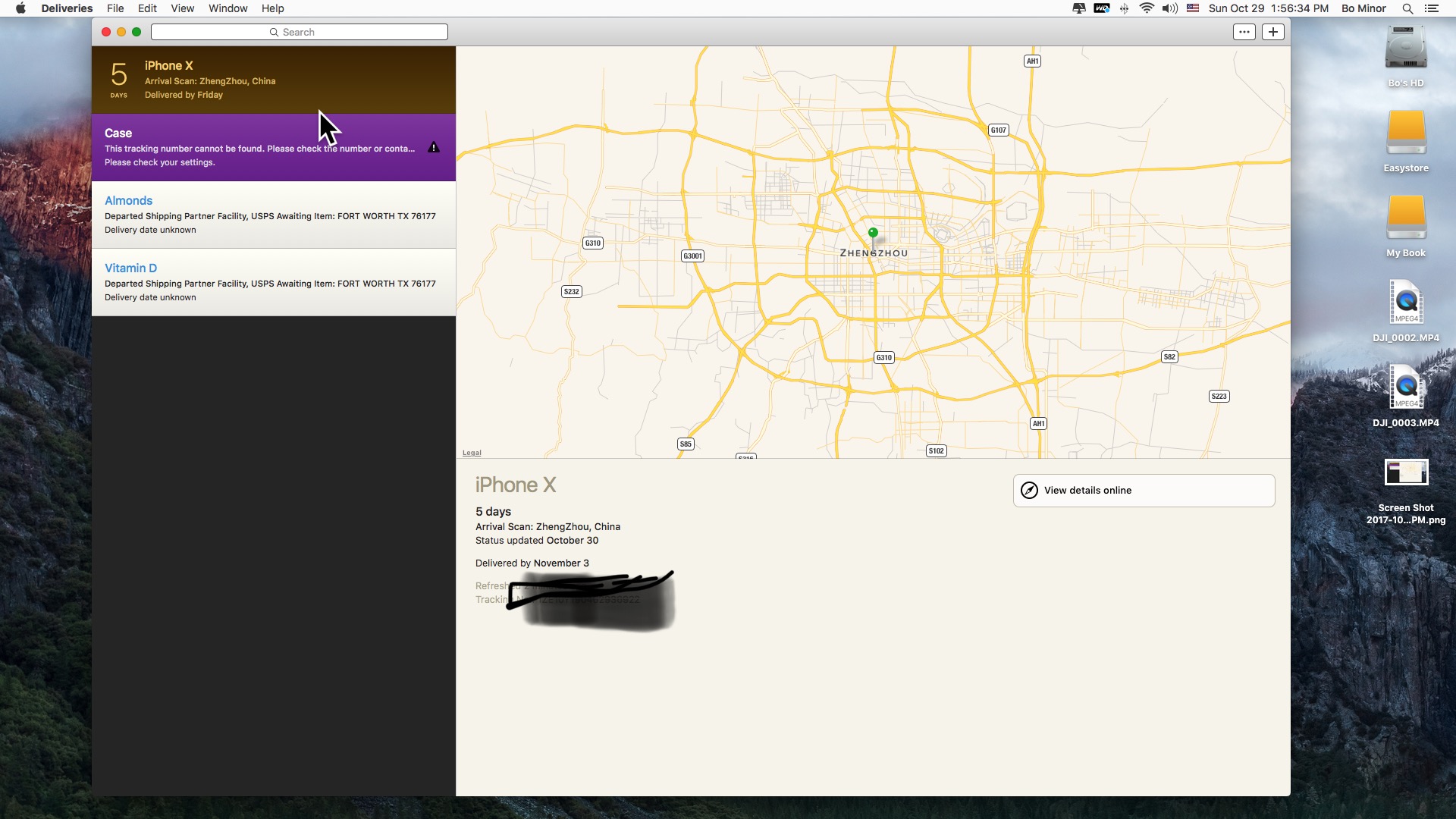
Task: Open the Help menu
Action: [x=272, y=8]
